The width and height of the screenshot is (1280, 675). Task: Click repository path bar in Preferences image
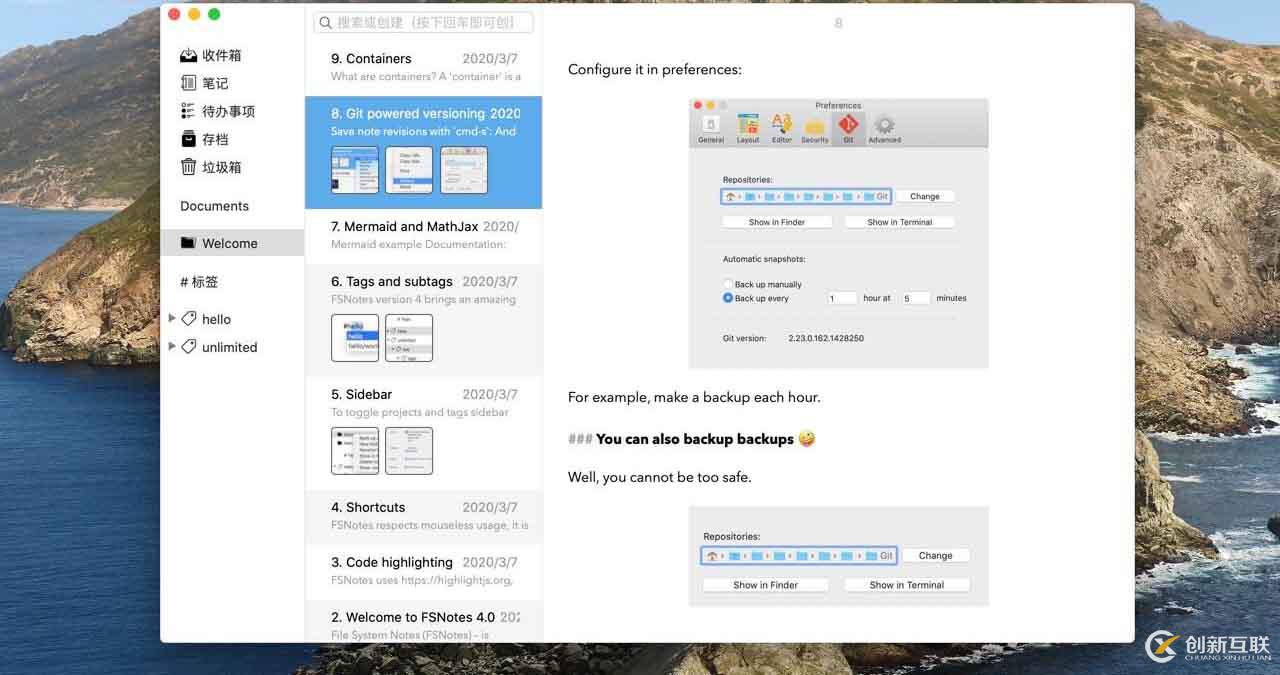pyautogui.click(x=806, y=196)
